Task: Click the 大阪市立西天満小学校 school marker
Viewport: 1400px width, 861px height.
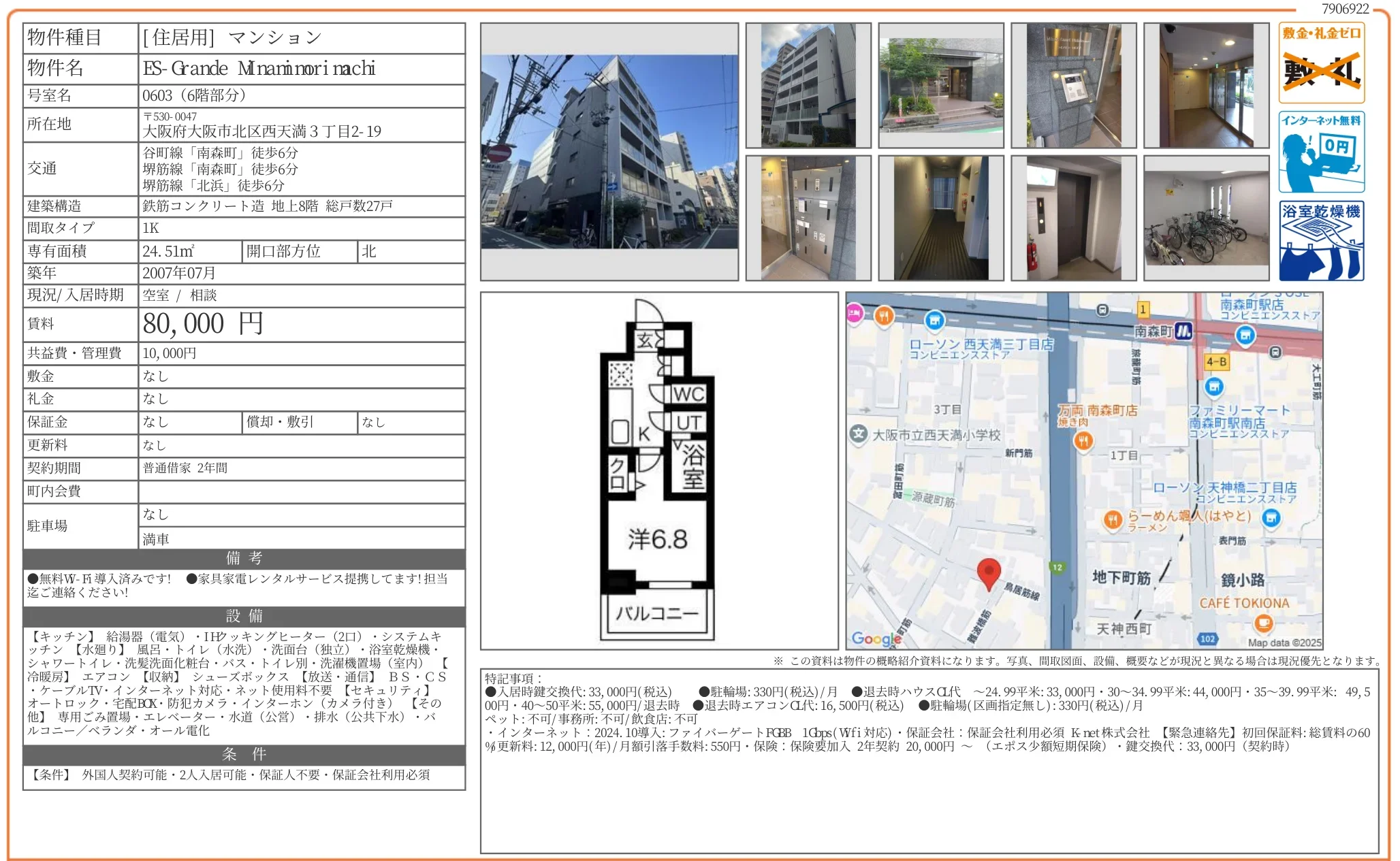Action: [x=859, y=434]
